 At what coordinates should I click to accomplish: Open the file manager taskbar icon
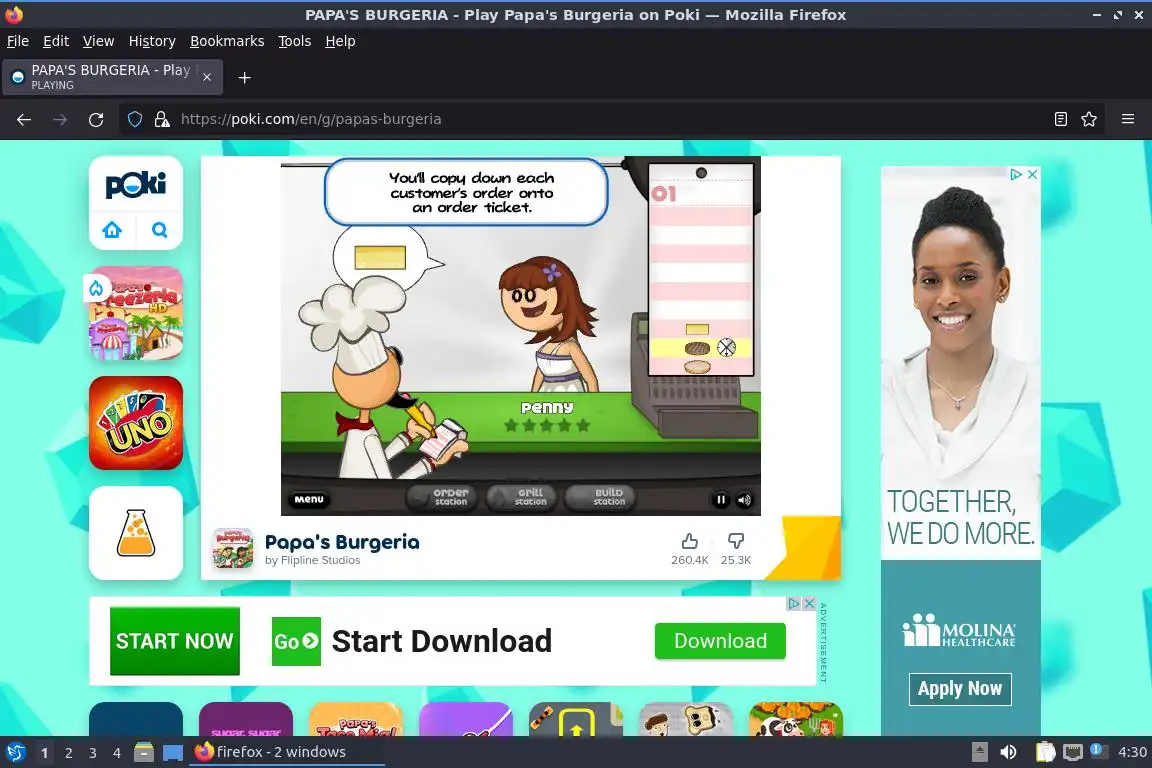pos(144,753)
